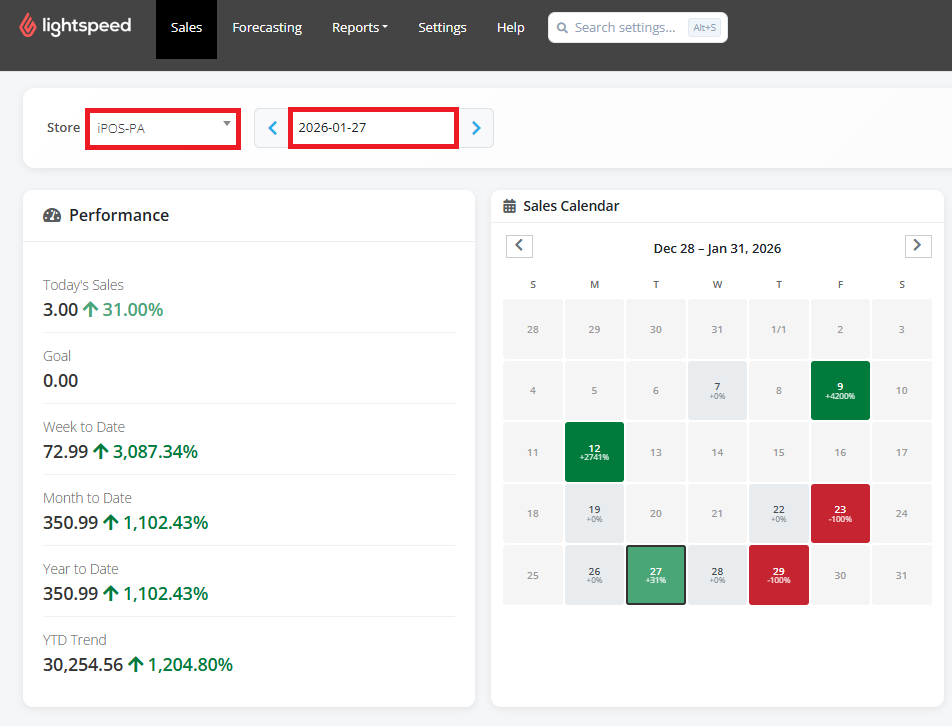Click the Sales Calendar icon

(509, 206)
